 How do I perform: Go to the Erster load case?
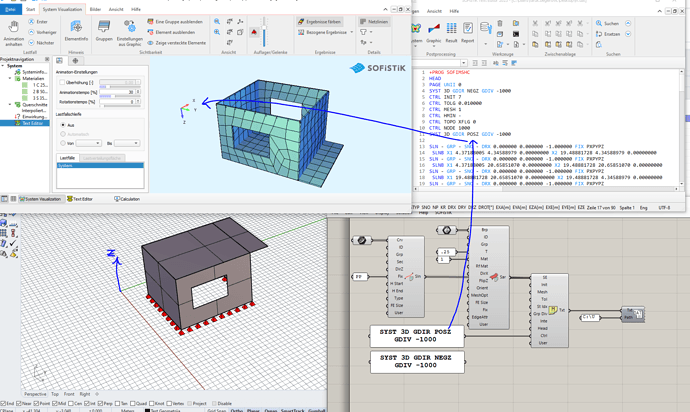pos(38,22)
